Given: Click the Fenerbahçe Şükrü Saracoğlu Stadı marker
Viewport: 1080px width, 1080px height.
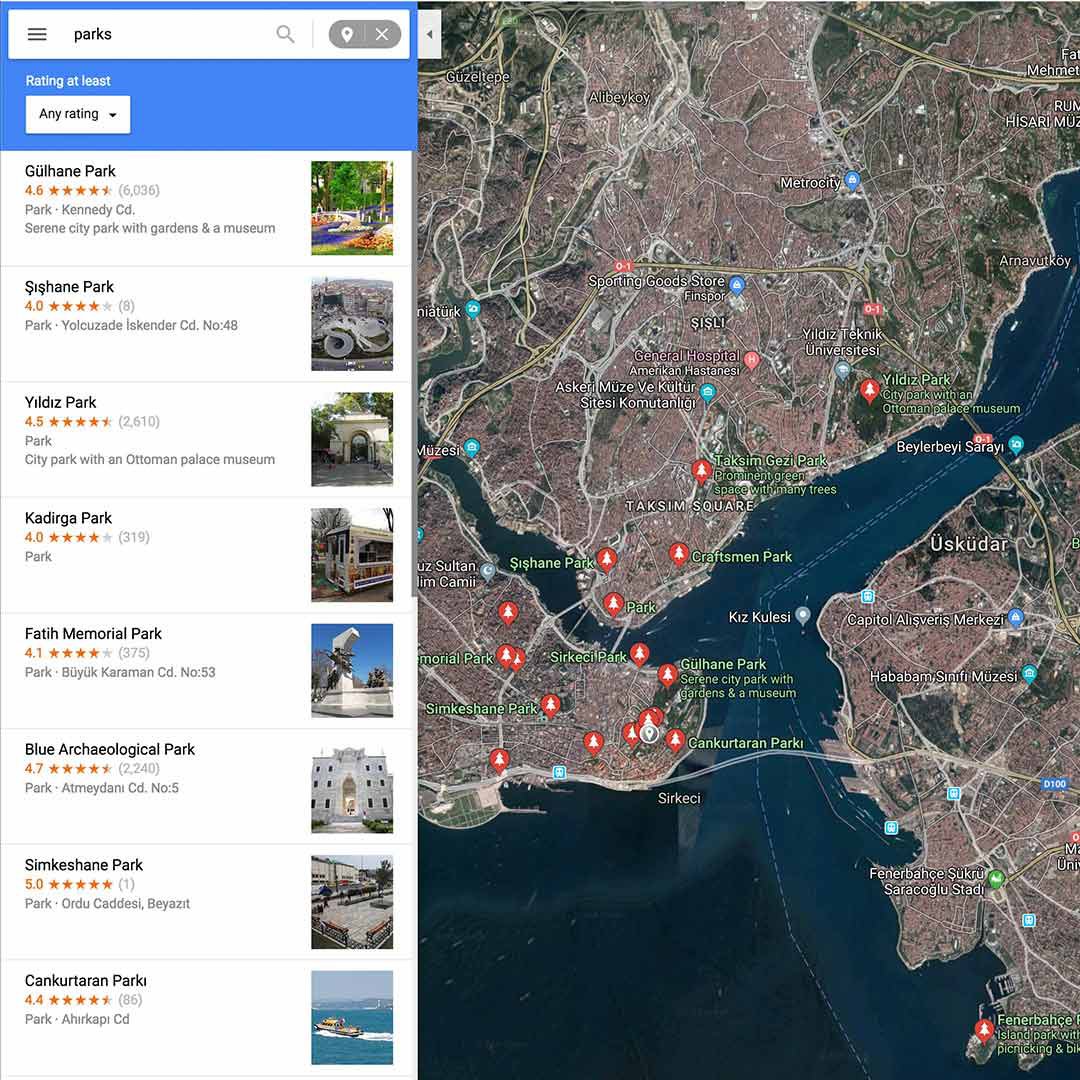Looking at the screenshot, I should pos(995,879).
